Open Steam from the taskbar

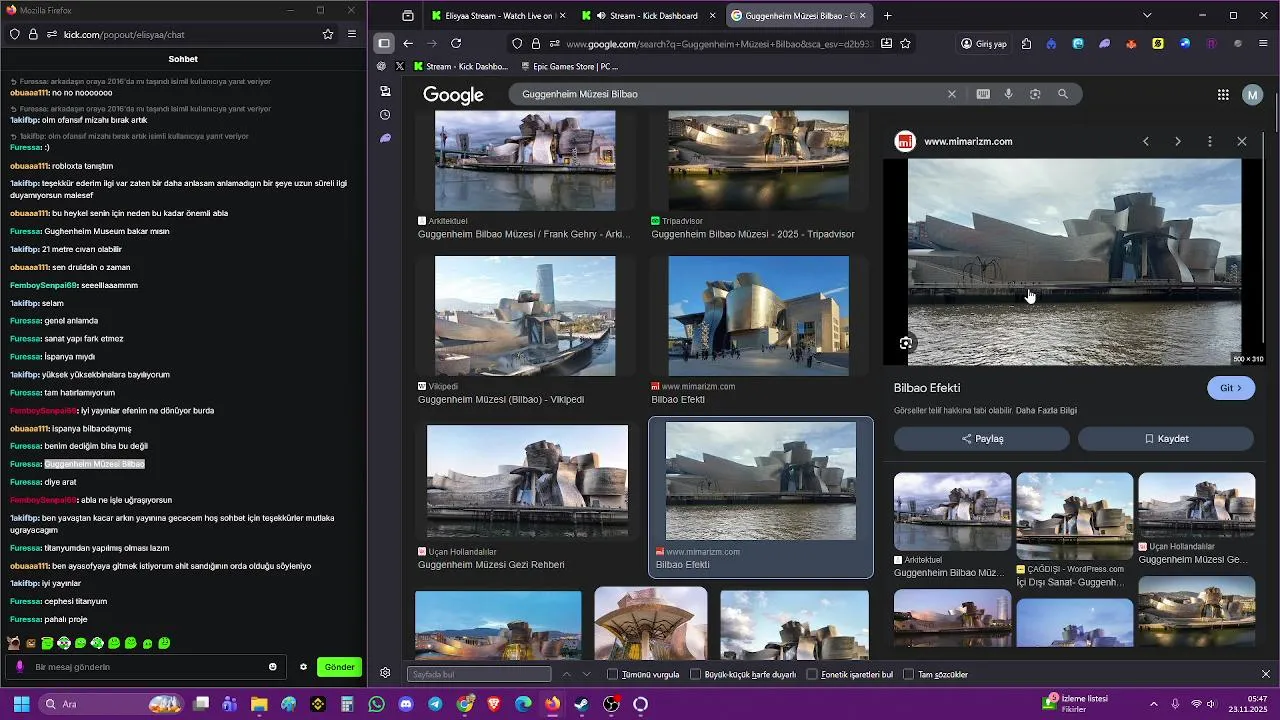[x=582, y=704]
